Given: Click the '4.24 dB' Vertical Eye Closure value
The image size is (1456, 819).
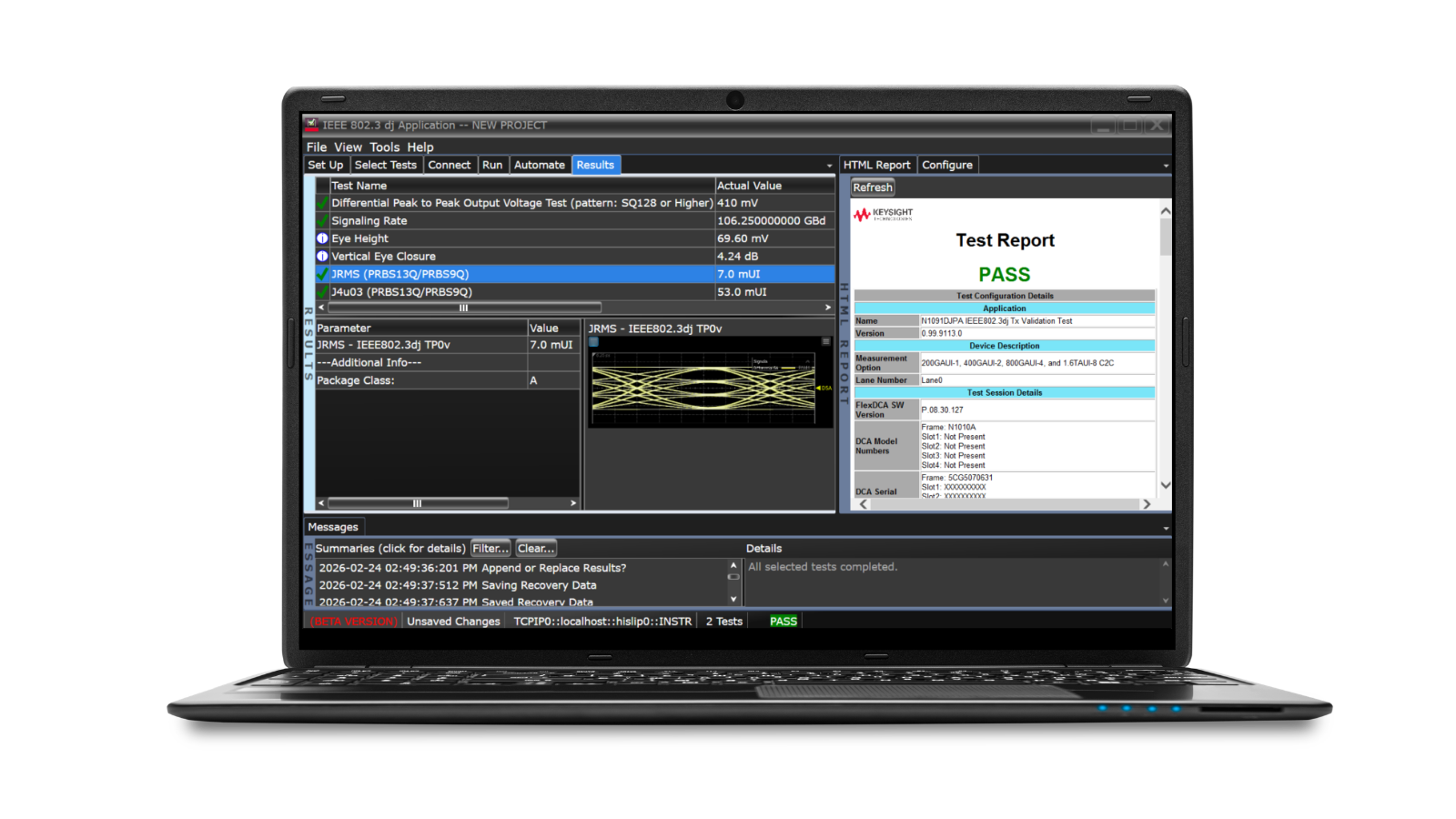Looking at the screenshot, I should pyautogui.click(x=737, y=256).
